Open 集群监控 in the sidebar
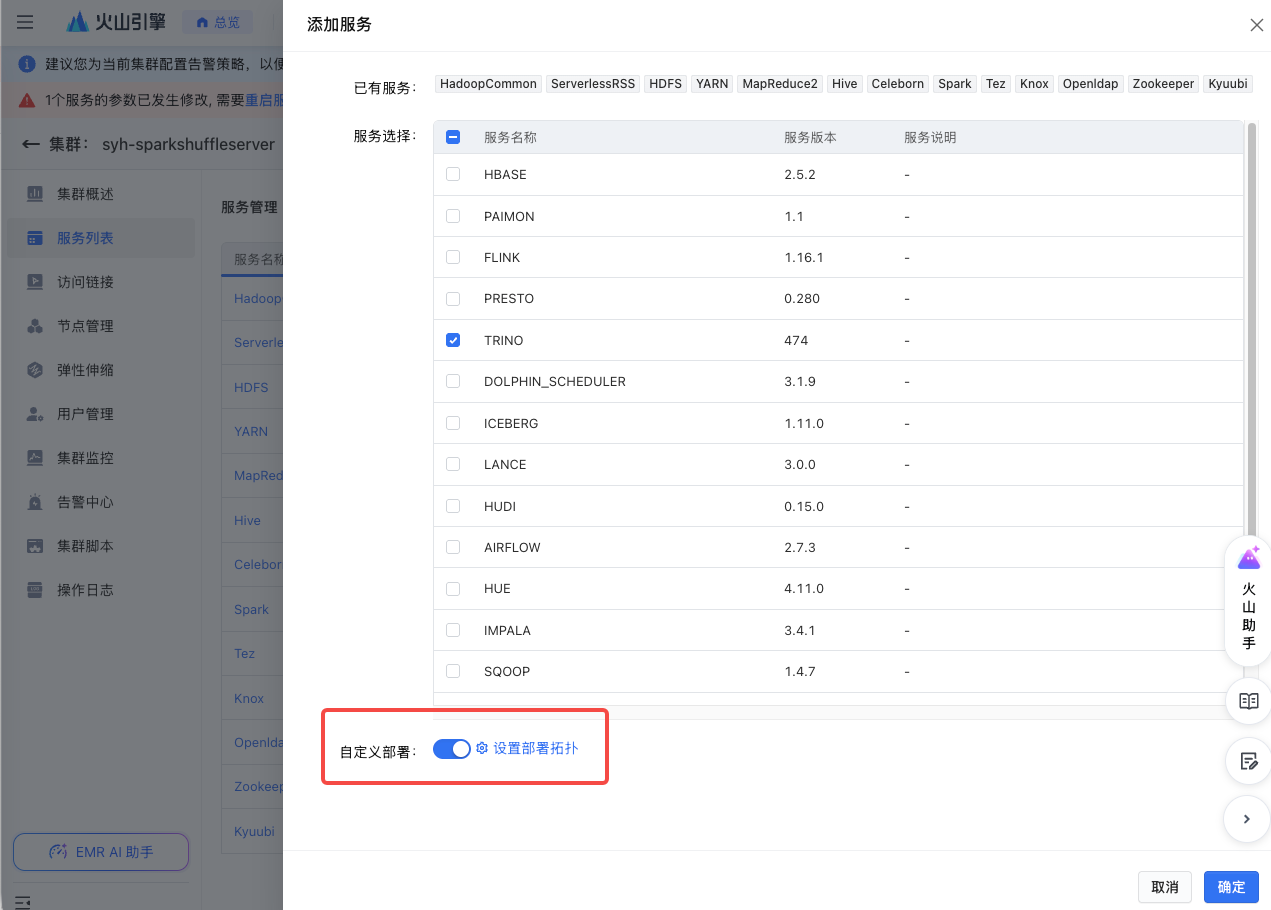The image size is (1271, 910). click(101, 458)
